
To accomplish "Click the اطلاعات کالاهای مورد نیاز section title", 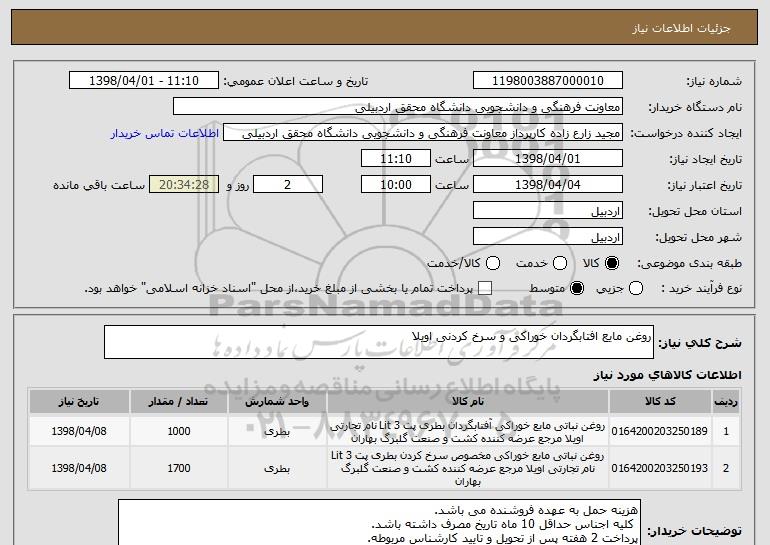I will [667, 375].
